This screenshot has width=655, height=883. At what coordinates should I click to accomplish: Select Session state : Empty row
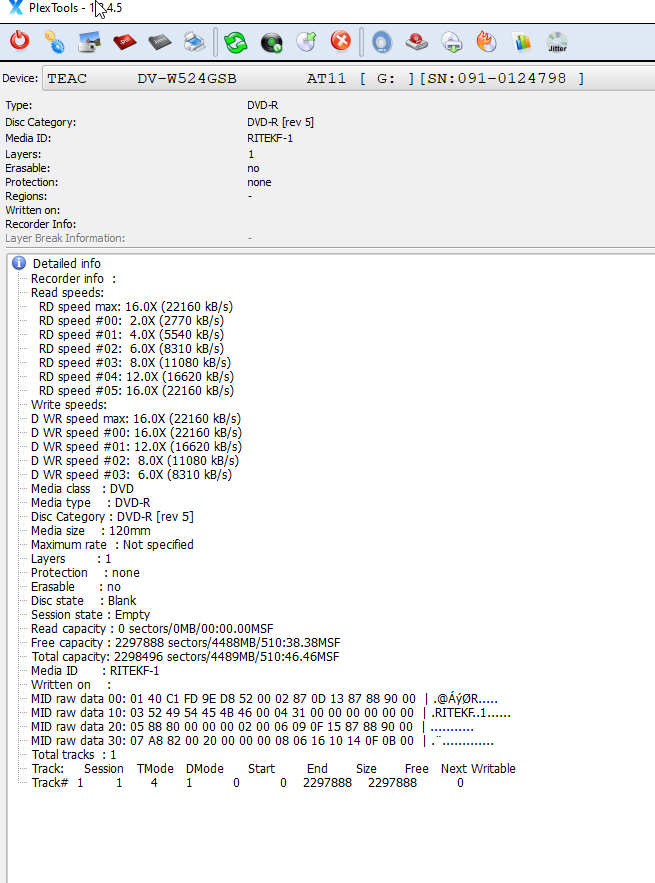(90, 615)
